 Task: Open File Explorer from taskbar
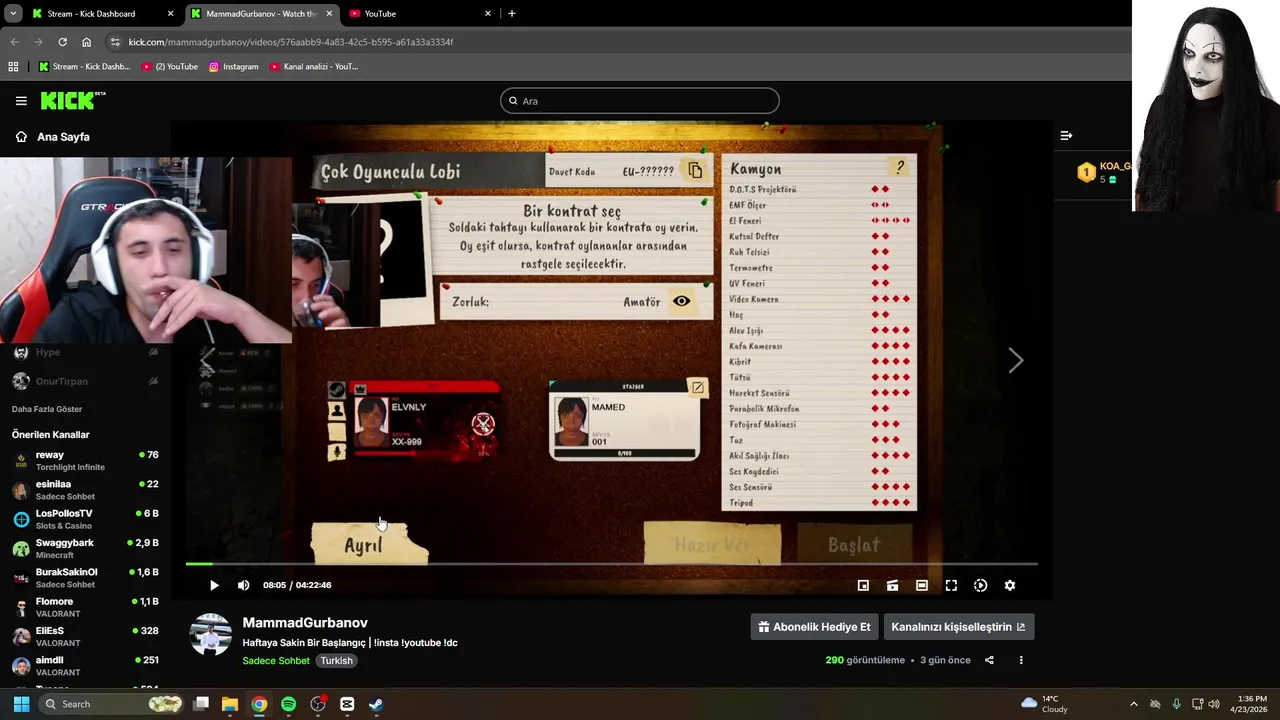click(230, 704)
